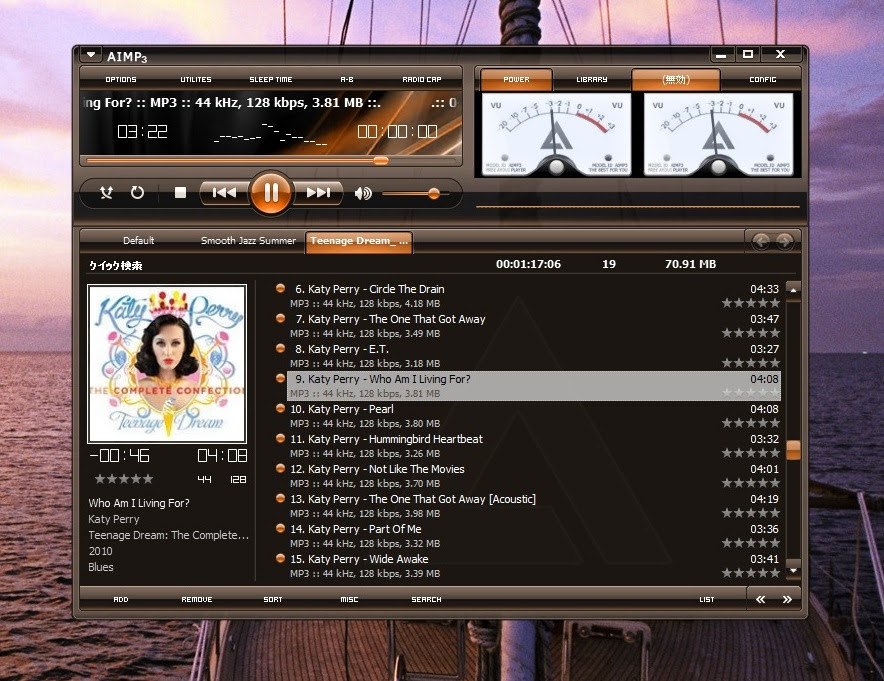The width and height of the screenshot is (884, 681).
Task: Select track 10 Pearl
Action: 534,416
